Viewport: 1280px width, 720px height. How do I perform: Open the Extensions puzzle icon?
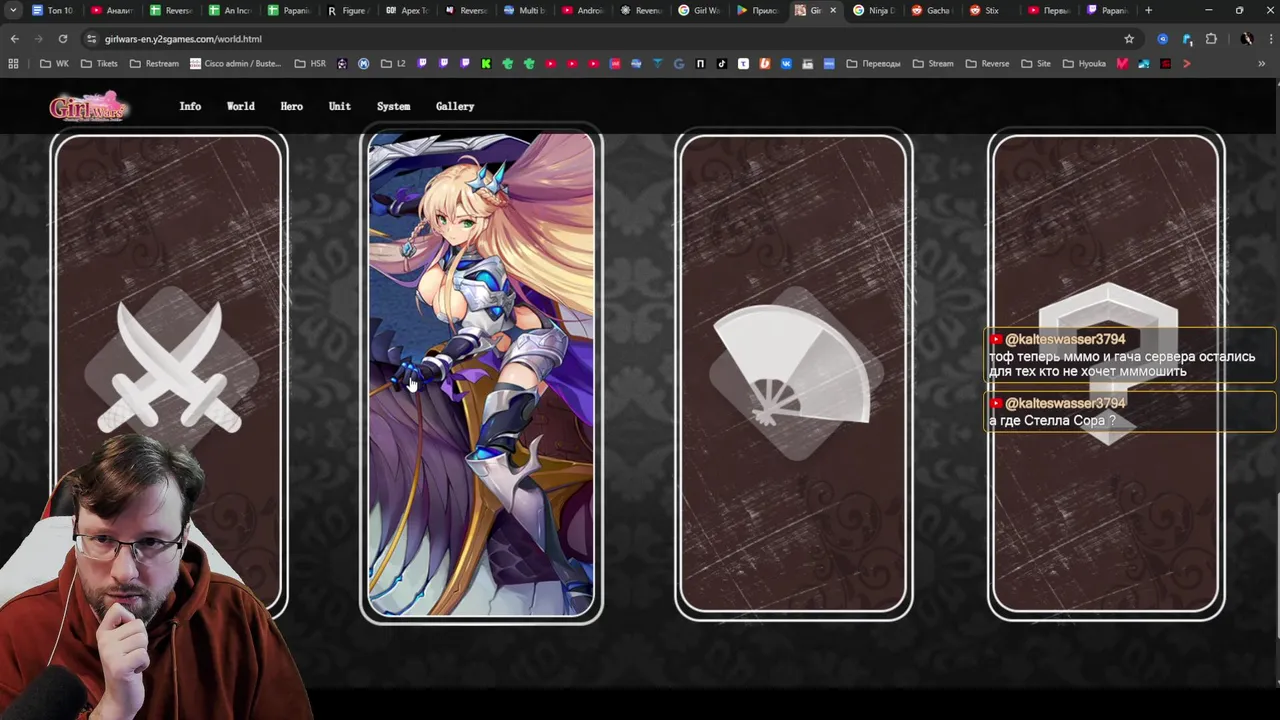click(x=1211, y=39)
